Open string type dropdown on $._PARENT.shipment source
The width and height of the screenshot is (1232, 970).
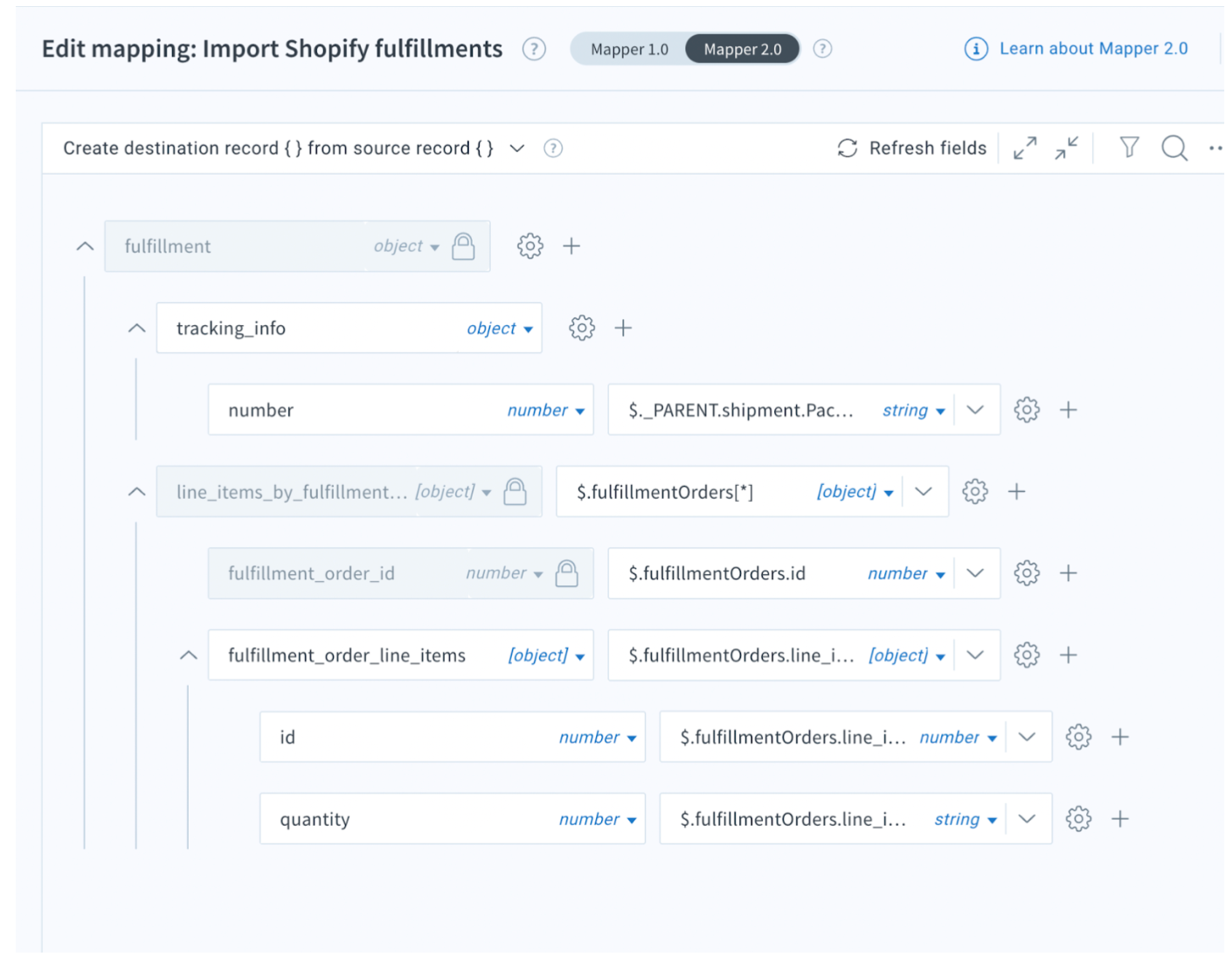(x=914, y=410)
